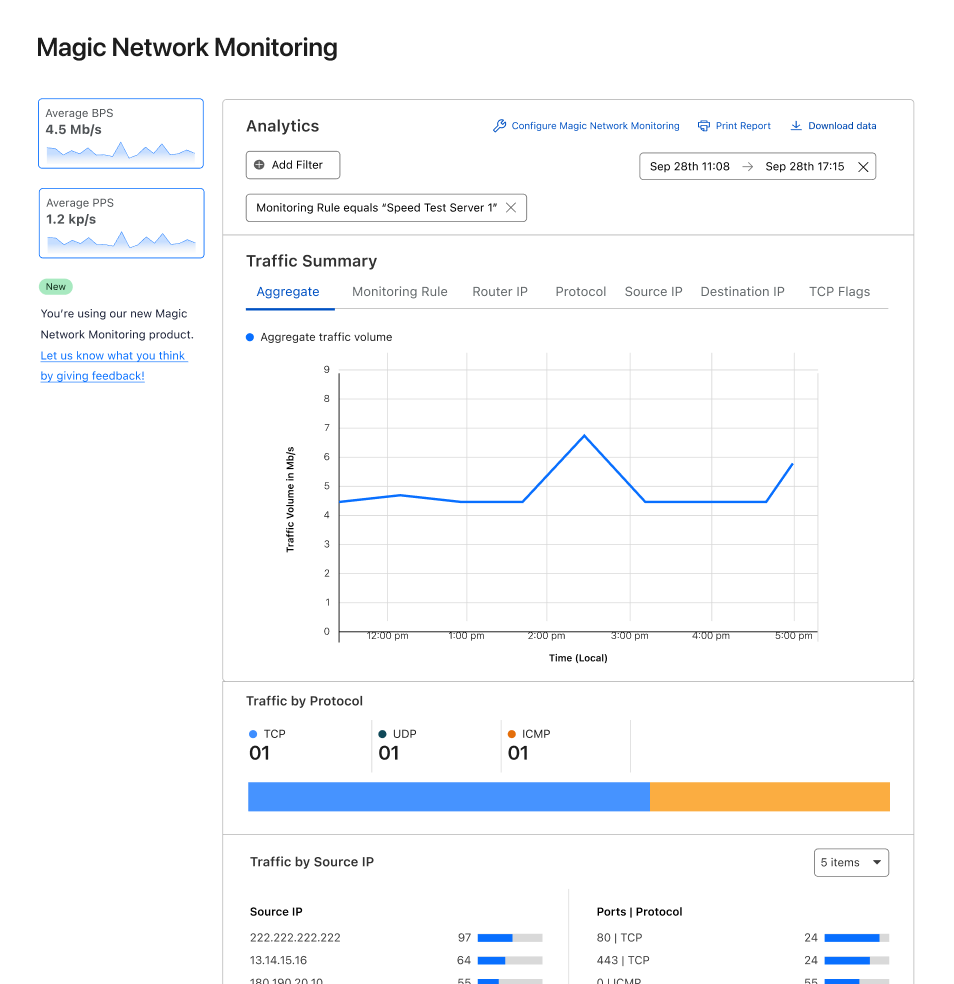Toggle the TCP protocol legend indicator
The height and width of the screenshot is (984, 954).
coord(253,734)
